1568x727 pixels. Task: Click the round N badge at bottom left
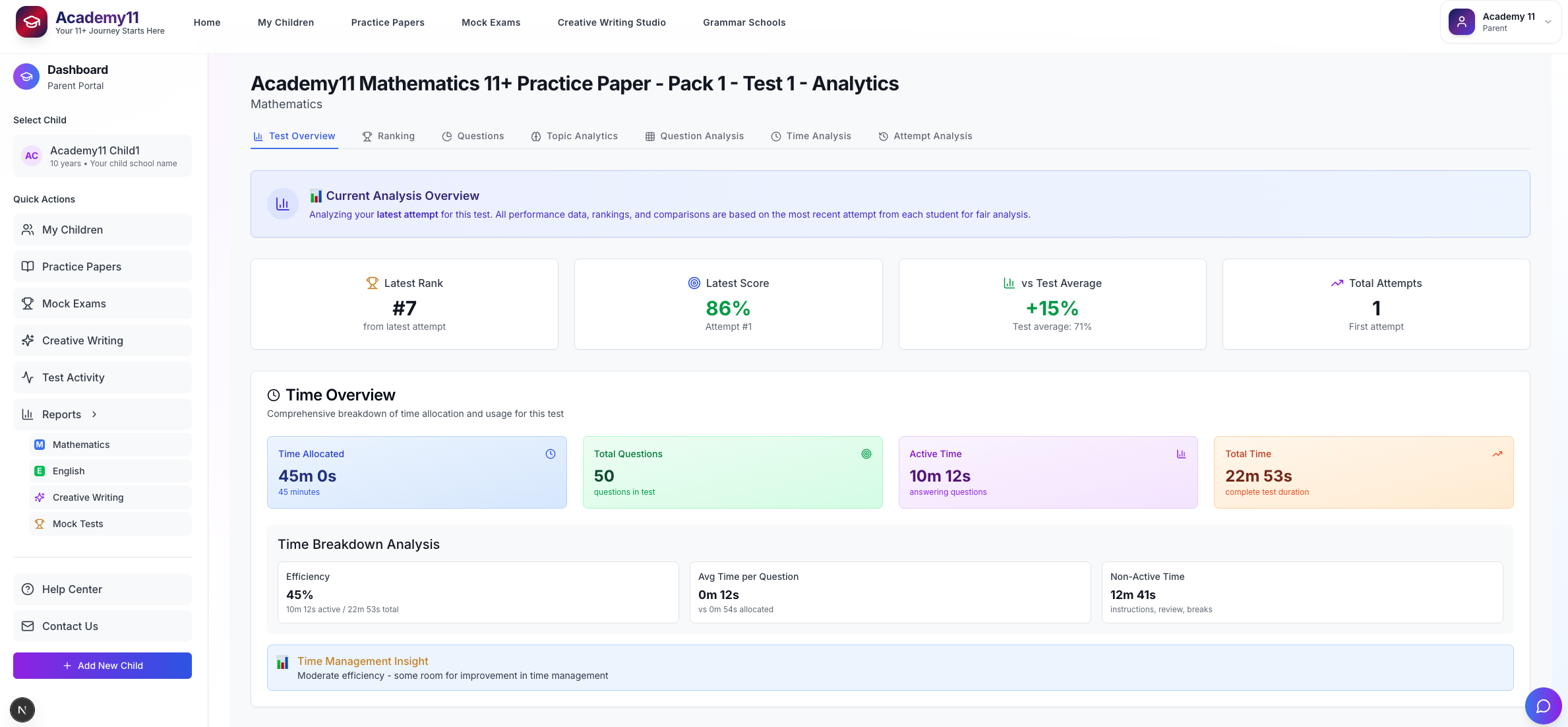pyautogui.click(x=22, y=710)
